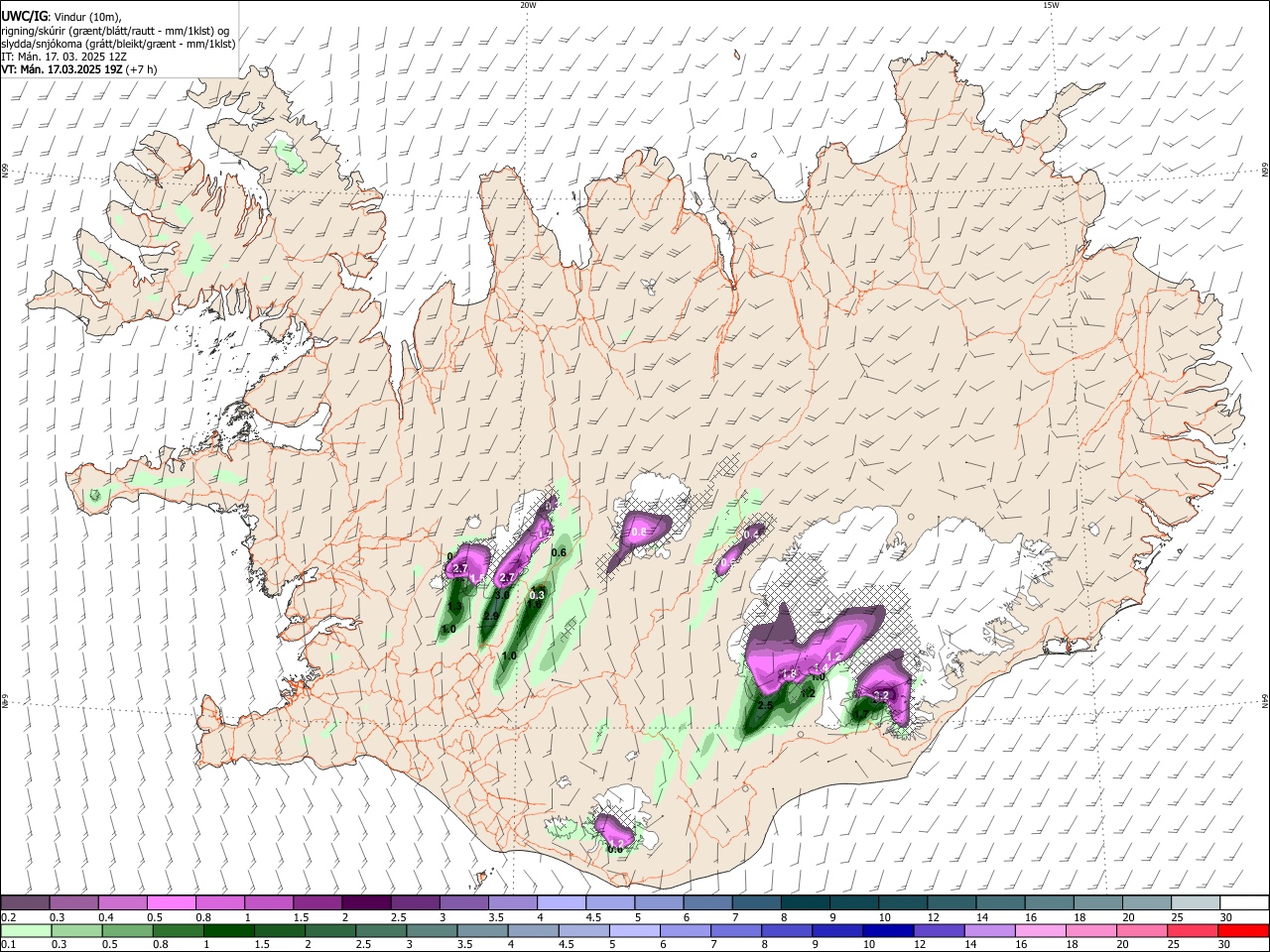Click the 30 bright red swatch in bottom legend
The height and width of the screenshot is (952, 1270).
[x=1243, y=930]
